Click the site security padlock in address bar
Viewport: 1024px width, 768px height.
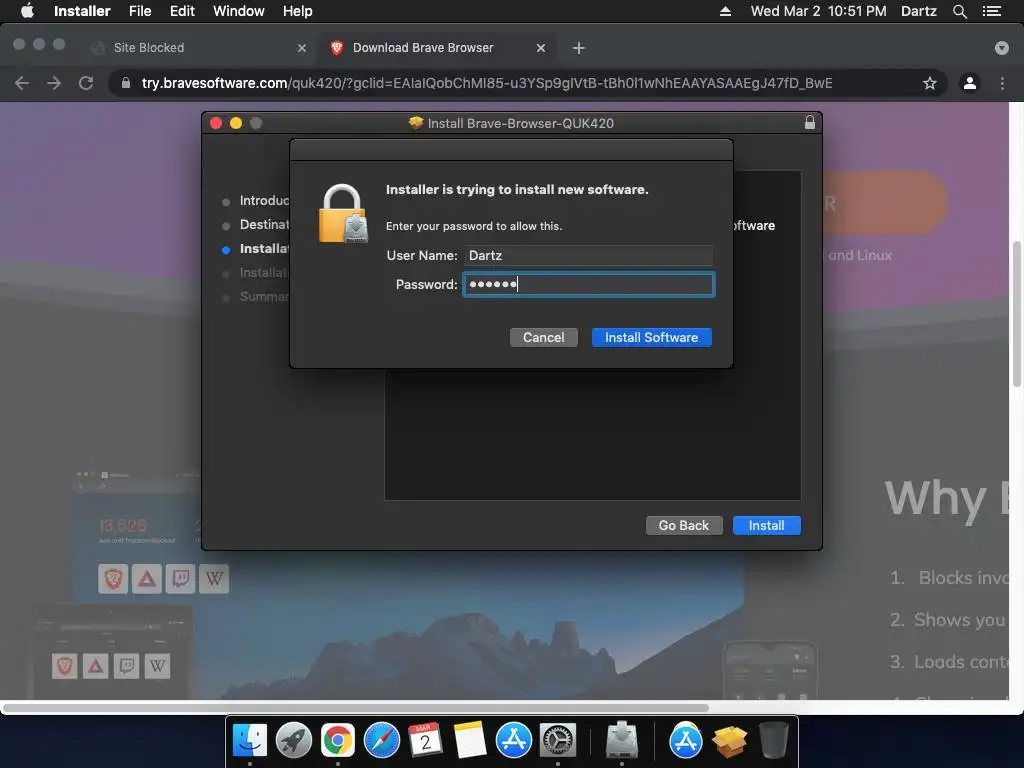126,83
